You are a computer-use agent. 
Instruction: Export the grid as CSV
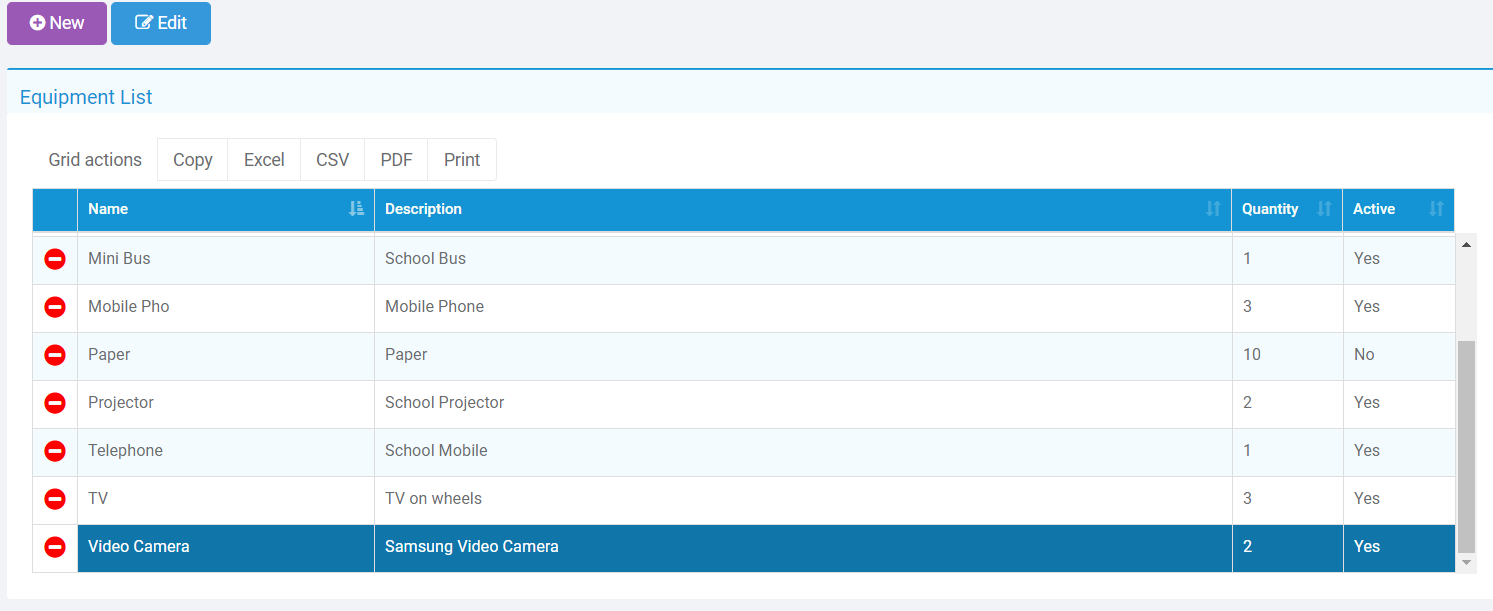[332, 160]
